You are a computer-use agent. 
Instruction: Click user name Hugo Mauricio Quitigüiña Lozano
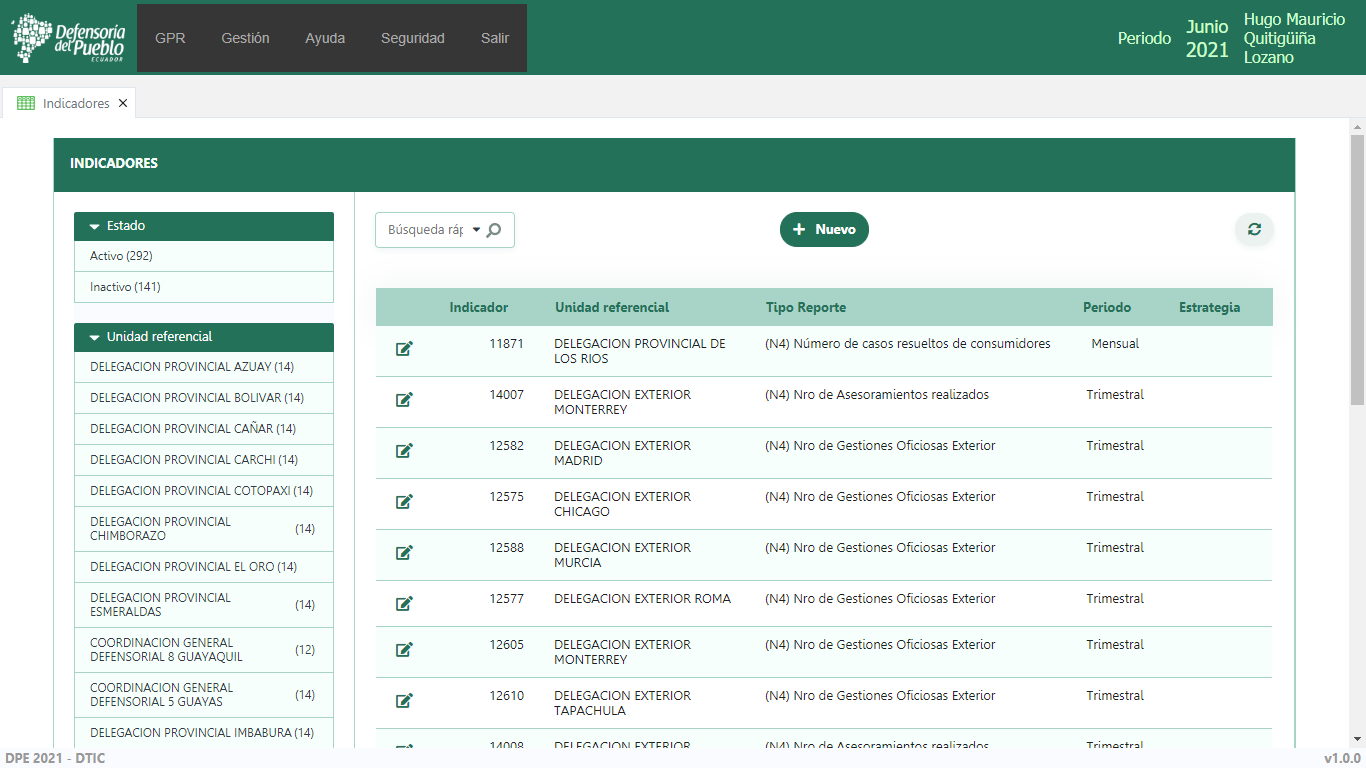pos(1294,38)
